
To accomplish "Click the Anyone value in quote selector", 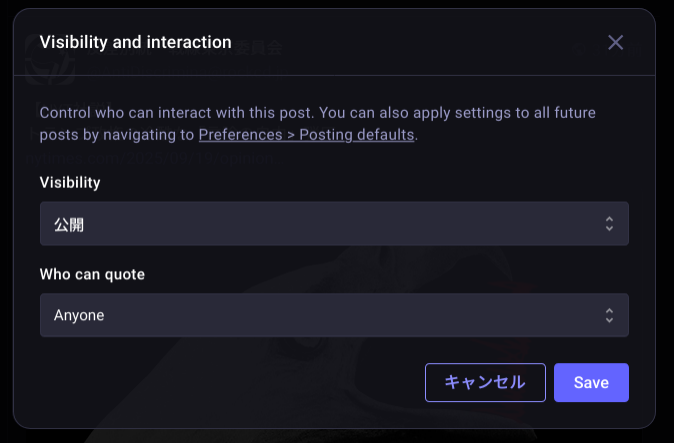I will tap(79, 316).
